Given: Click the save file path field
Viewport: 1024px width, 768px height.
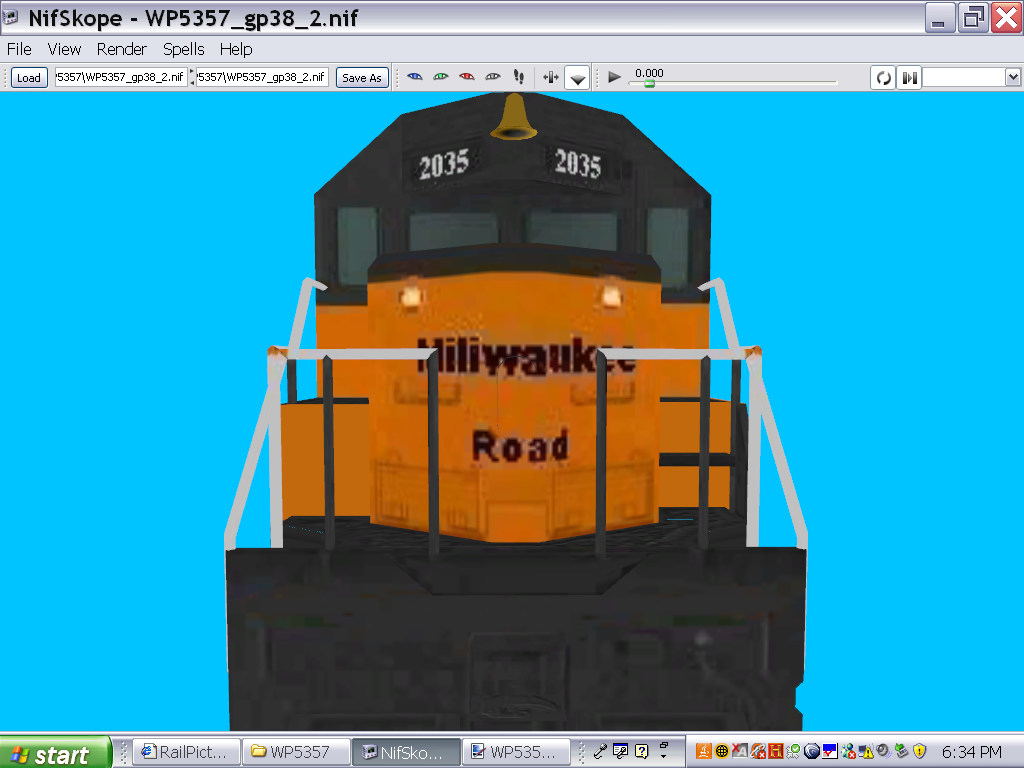Looking at the screenshot, I should pyautogui.click(x=263, y=77).
